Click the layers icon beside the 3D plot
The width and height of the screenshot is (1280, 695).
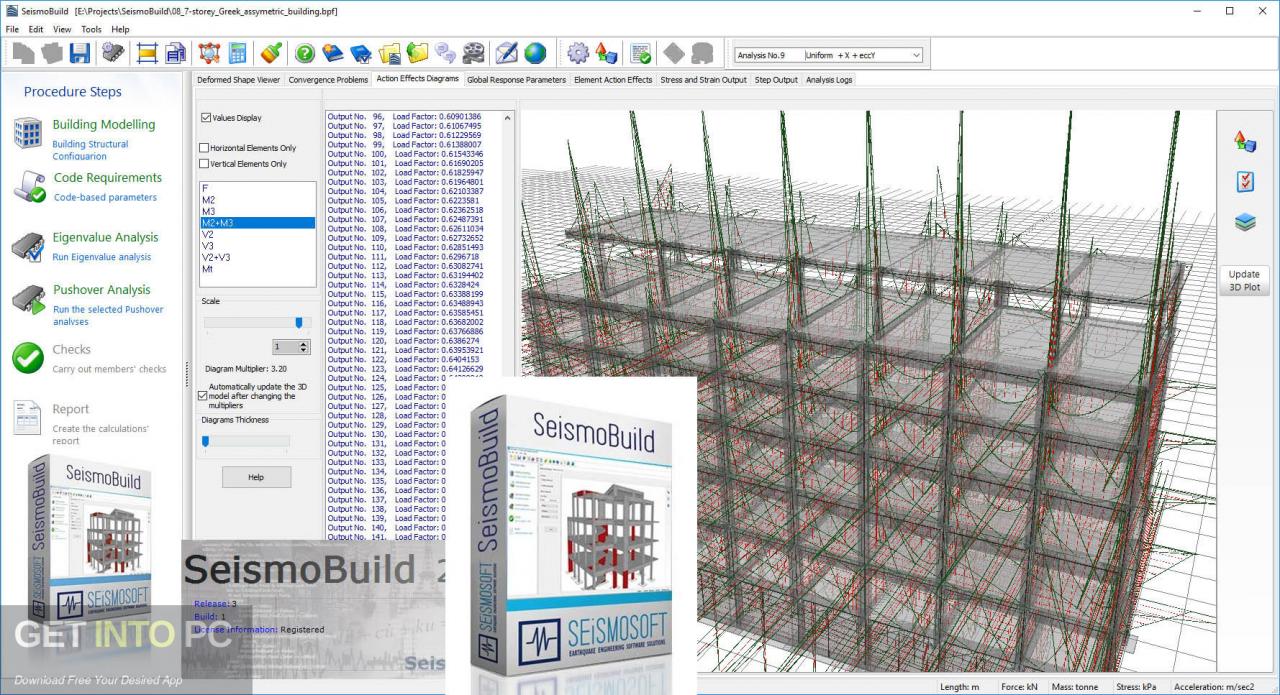point(1245,222)
